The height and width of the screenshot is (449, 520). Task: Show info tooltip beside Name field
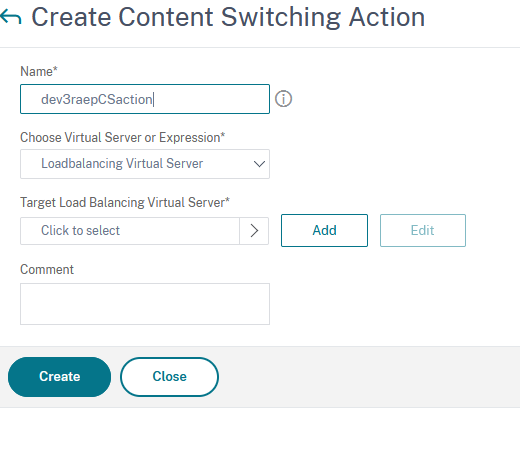[283, 99]
